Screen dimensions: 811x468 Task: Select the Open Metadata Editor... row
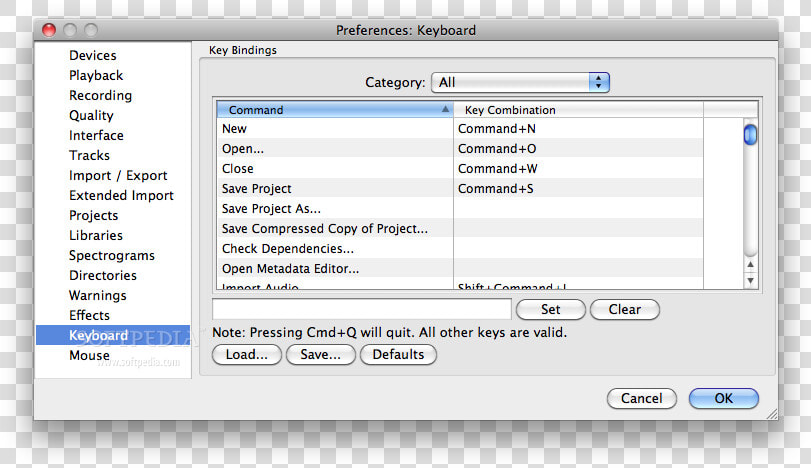460,269
